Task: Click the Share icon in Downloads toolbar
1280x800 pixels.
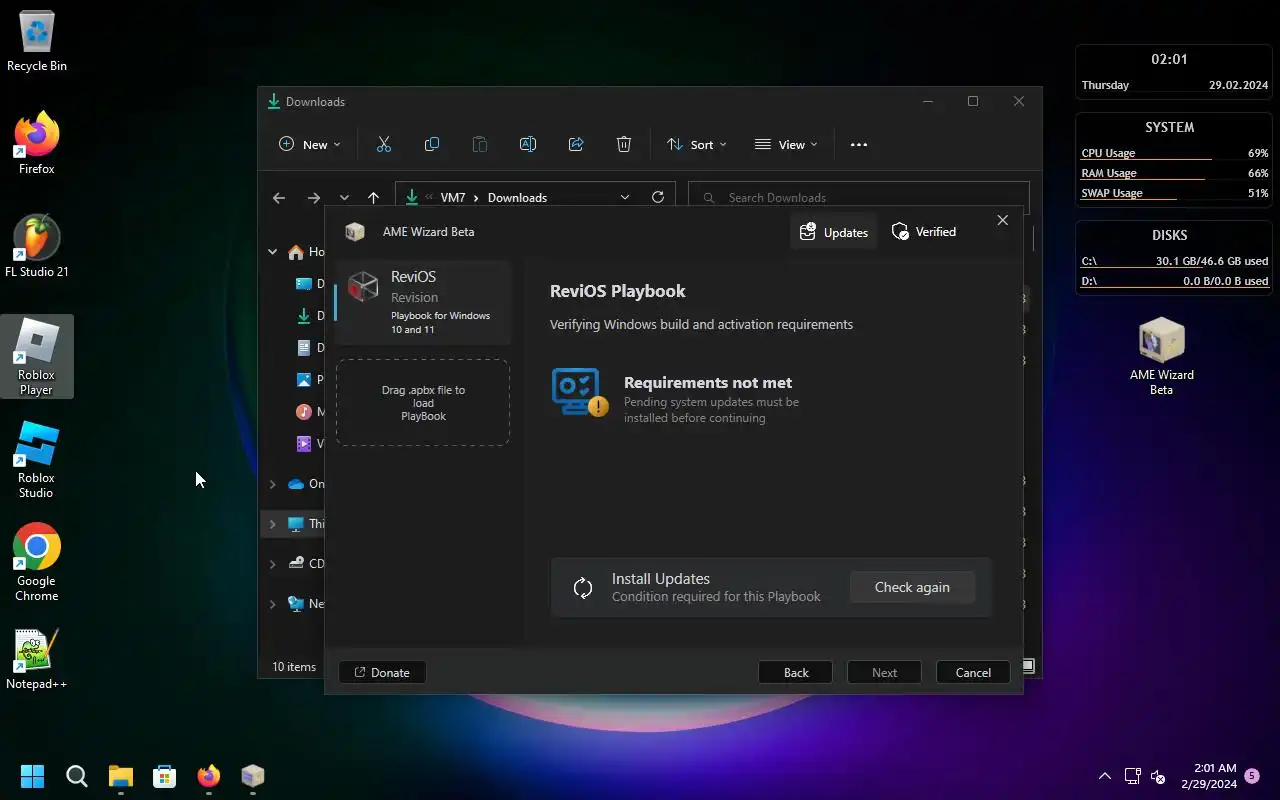Action: click(x=576, y=144)
